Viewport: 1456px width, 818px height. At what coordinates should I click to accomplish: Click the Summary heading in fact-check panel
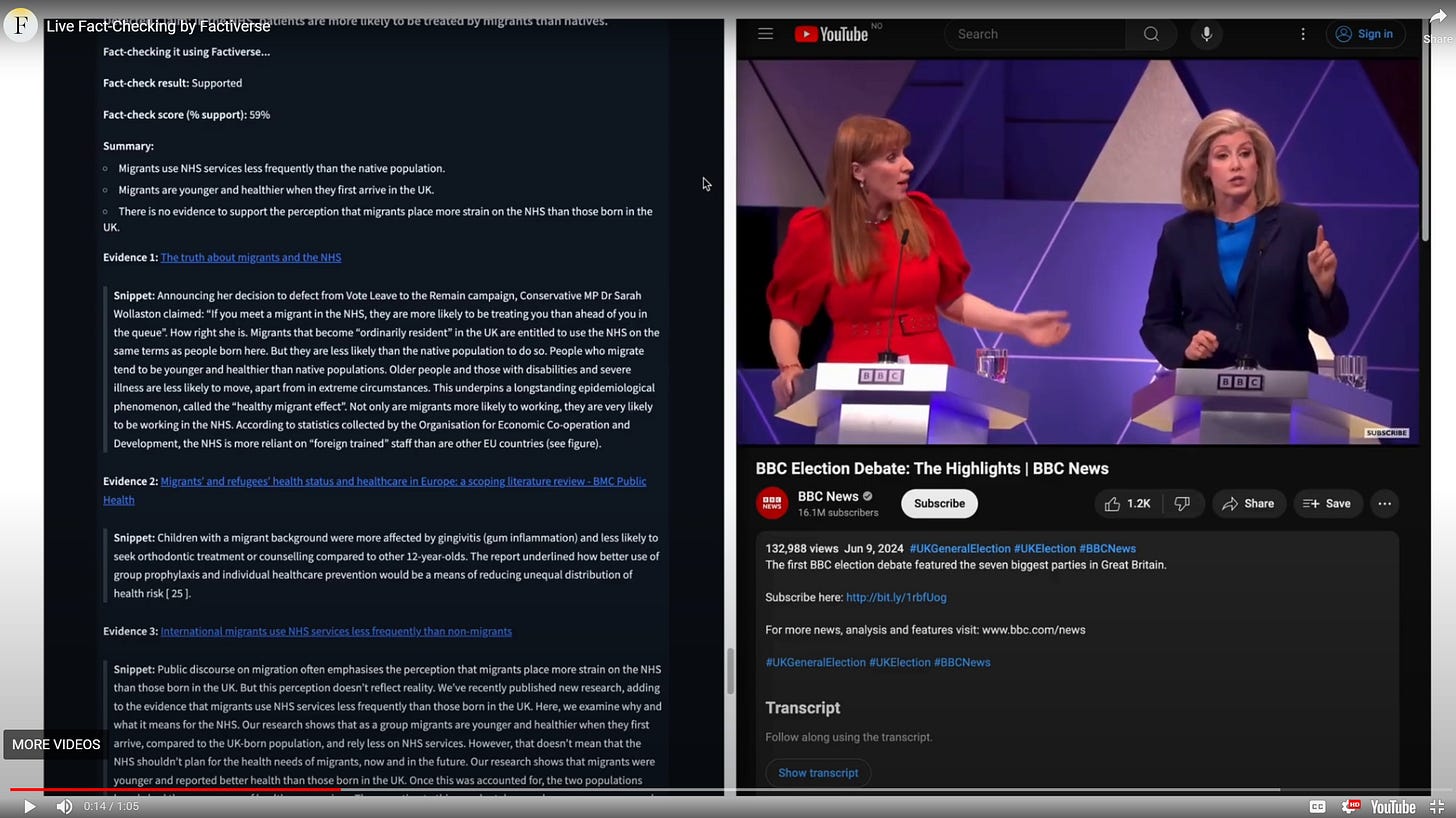128,146
